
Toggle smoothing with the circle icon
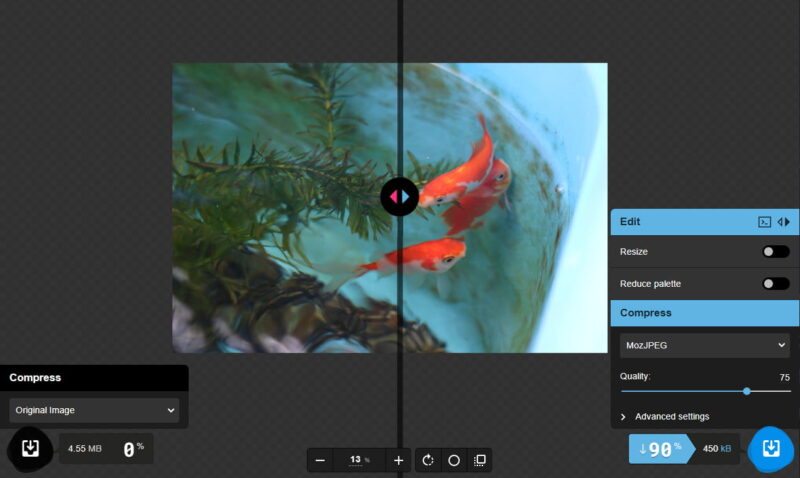click(454, 460)
